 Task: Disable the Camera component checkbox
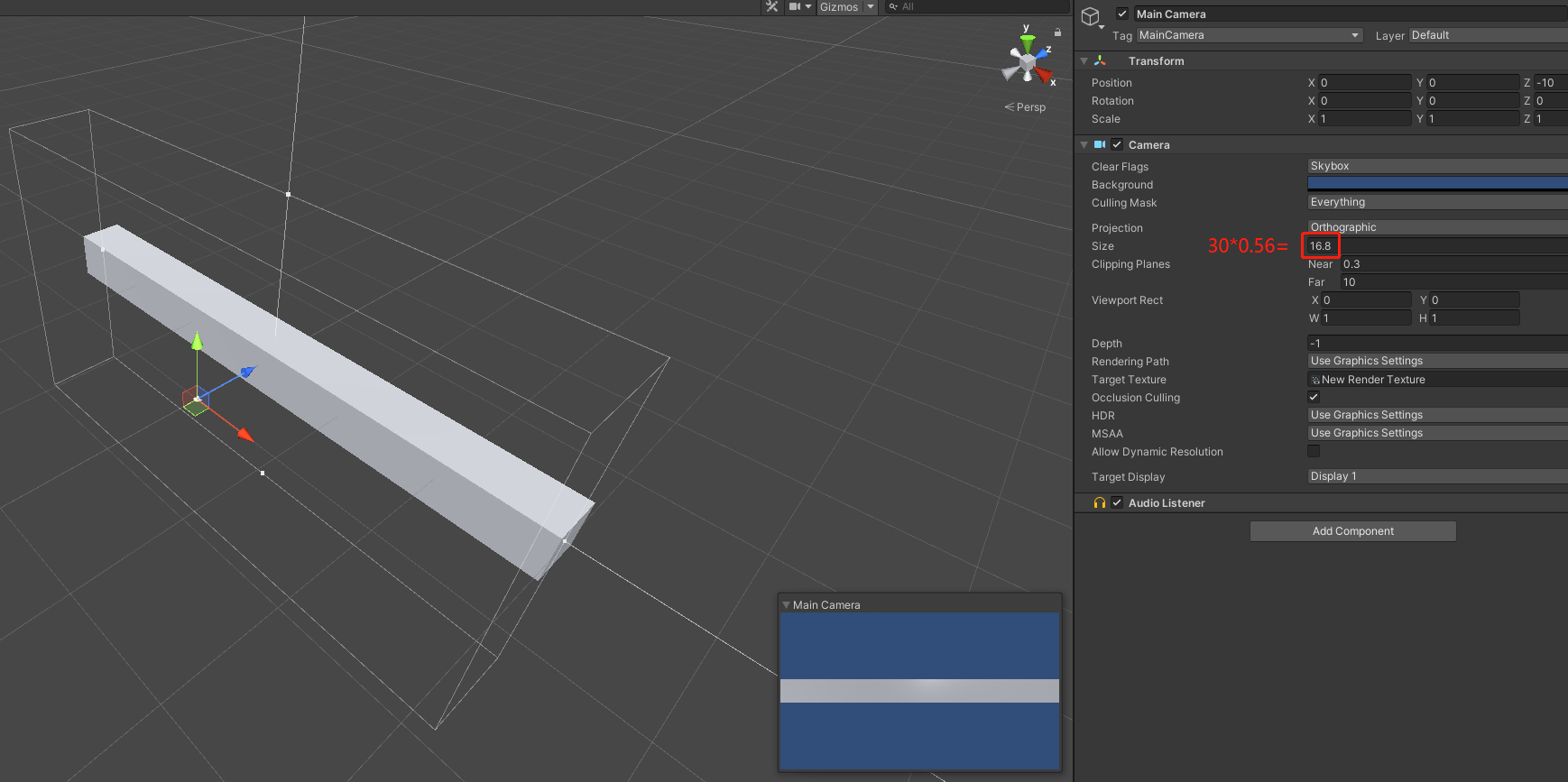pyautogui.click(x=1117, y=144)
